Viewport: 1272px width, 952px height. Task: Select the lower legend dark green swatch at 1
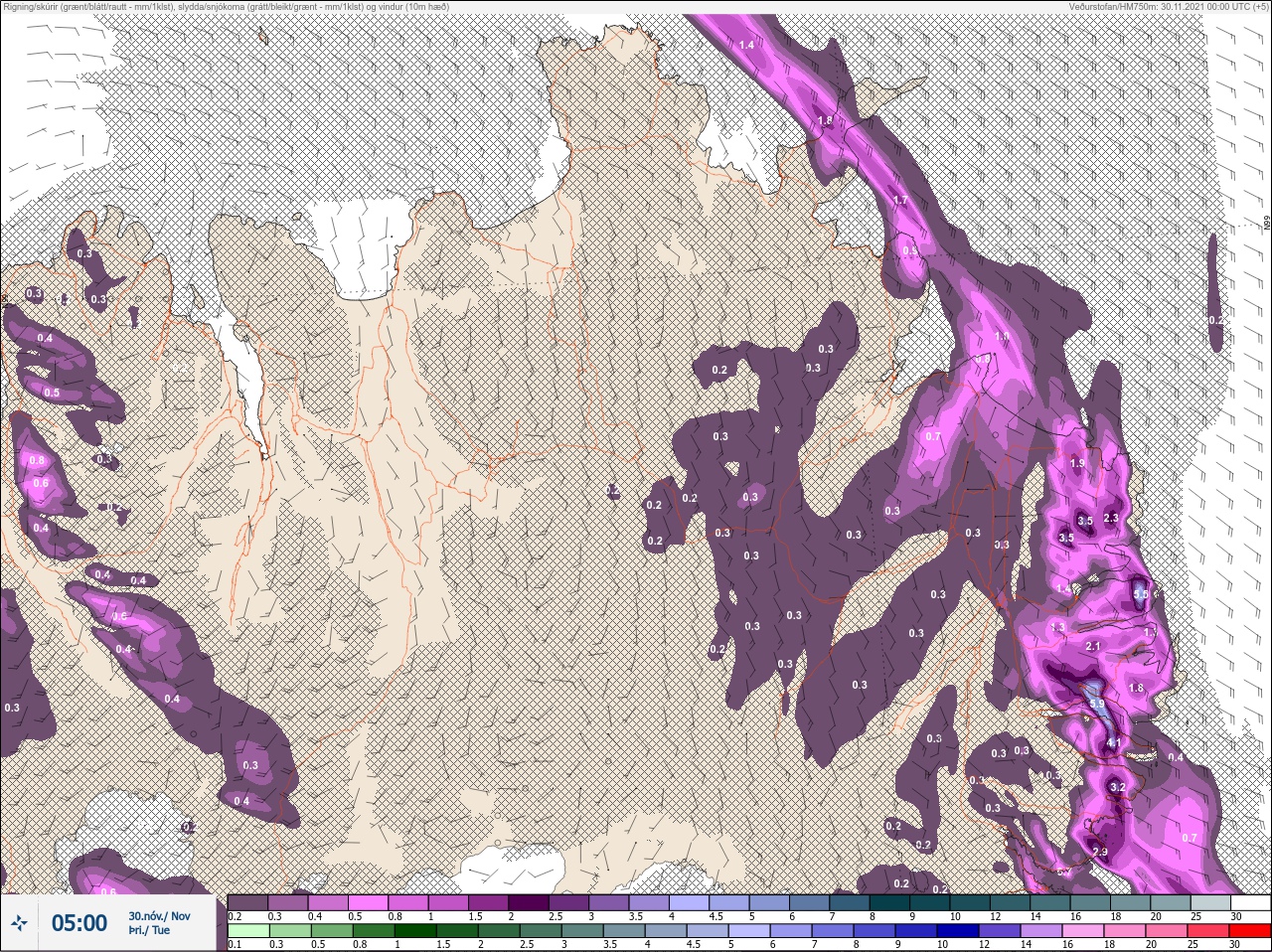pyautogui.click(x=413, y=931)
